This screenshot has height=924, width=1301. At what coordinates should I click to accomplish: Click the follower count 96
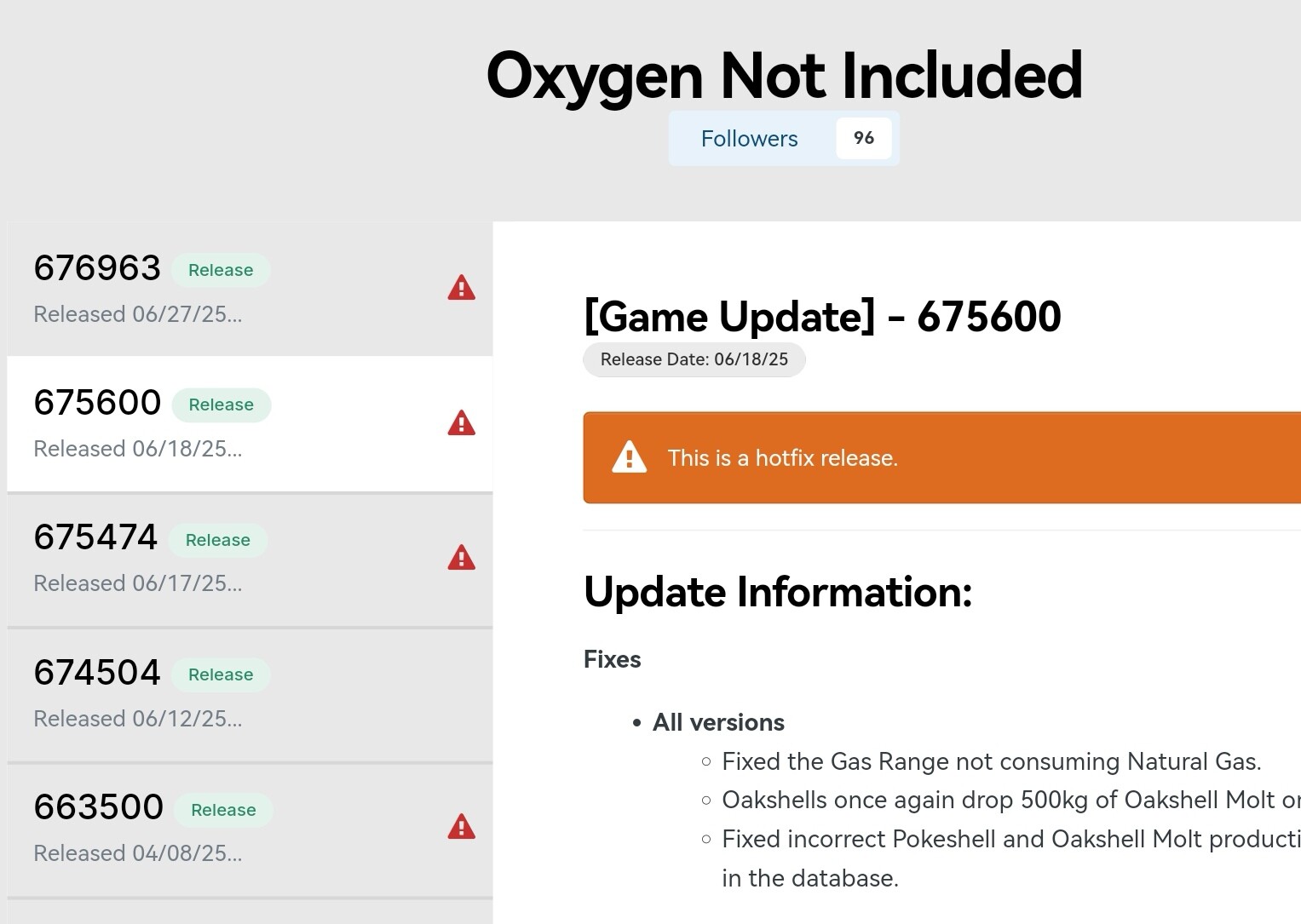(x=864, y=138)
